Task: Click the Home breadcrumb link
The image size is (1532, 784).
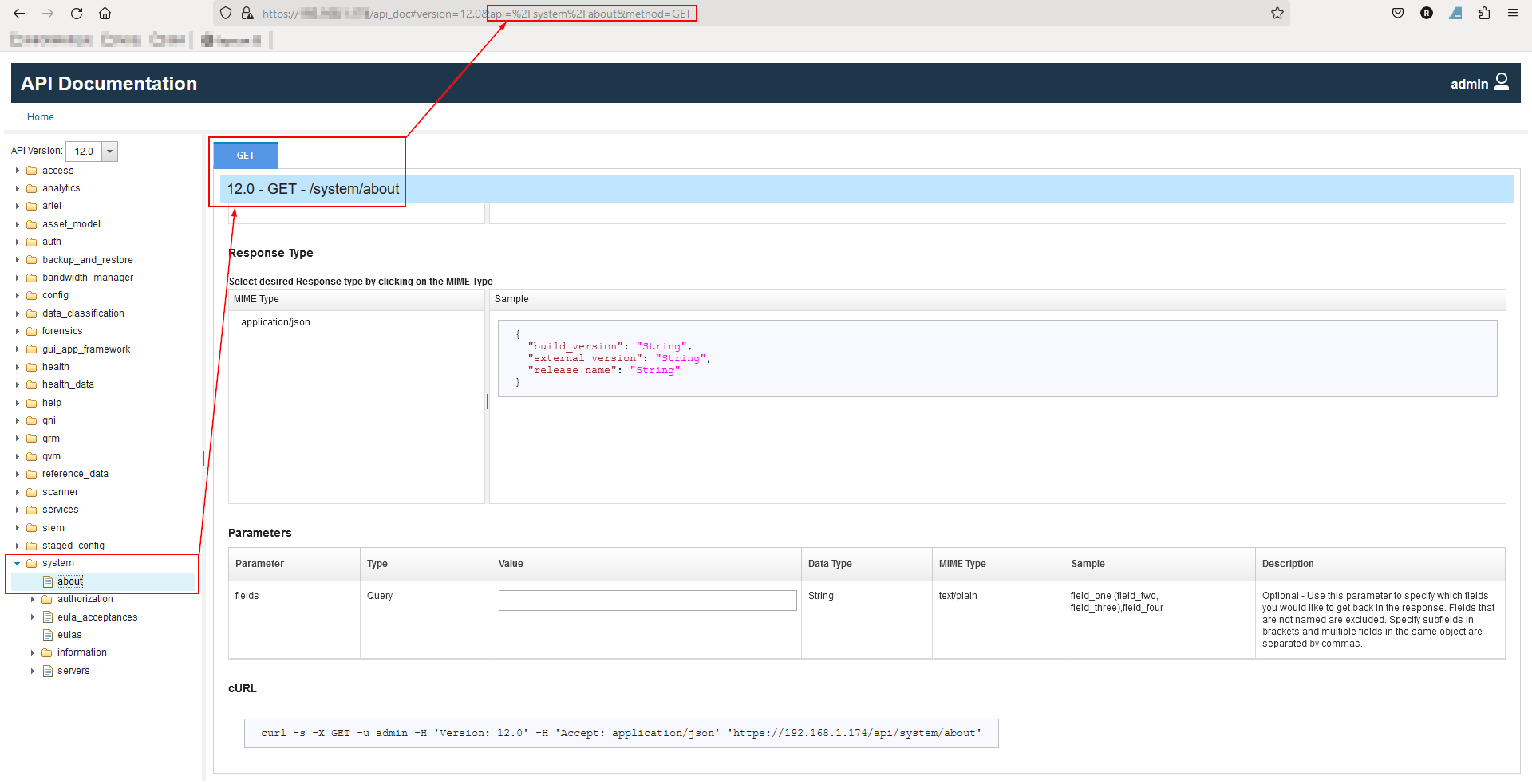Action: click(x=41, y=117)
